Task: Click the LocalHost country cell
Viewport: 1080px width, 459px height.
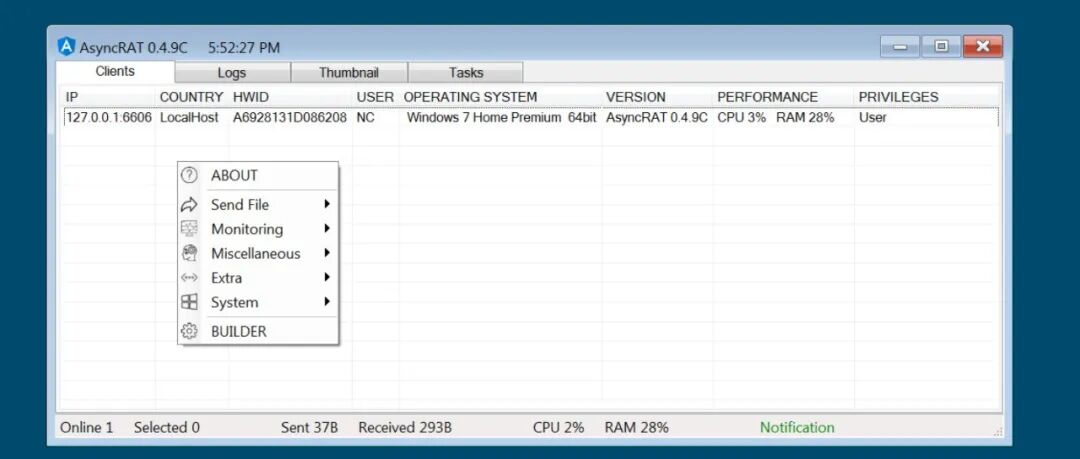Action: click(189, 118)
